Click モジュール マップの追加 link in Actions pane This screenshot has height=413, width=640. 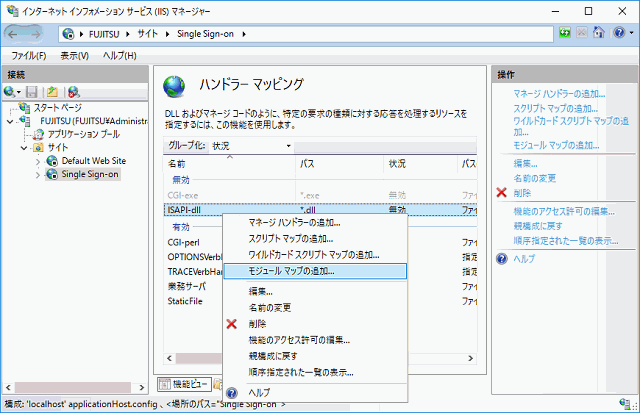point(556,145)
